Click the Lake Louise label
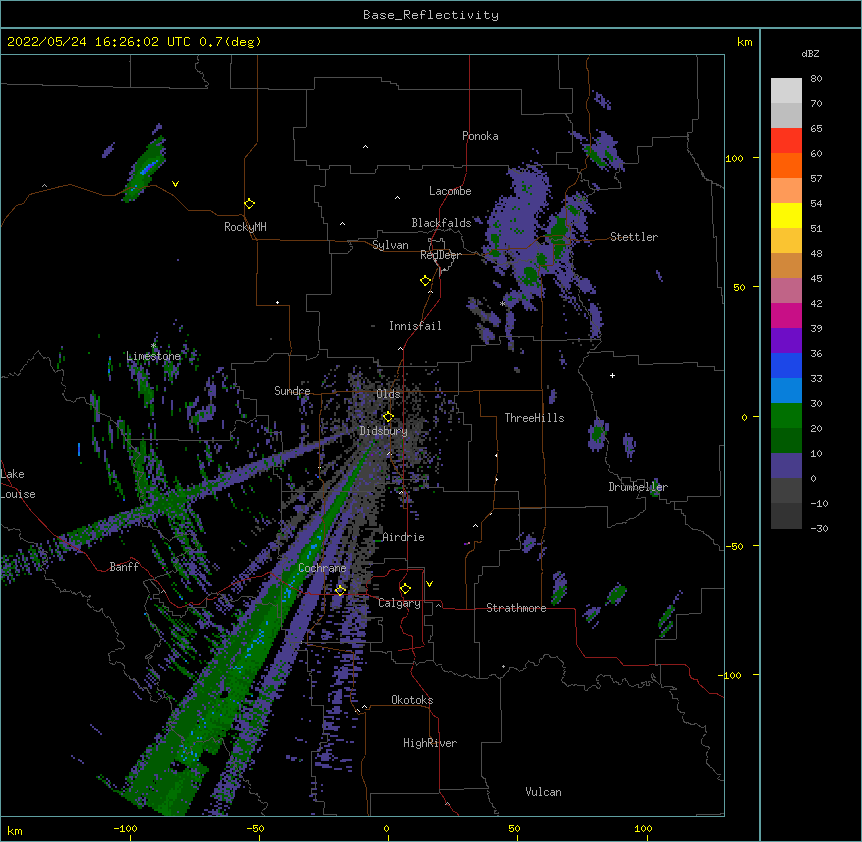This screenshot has width=862, height=842. [18, 484]
